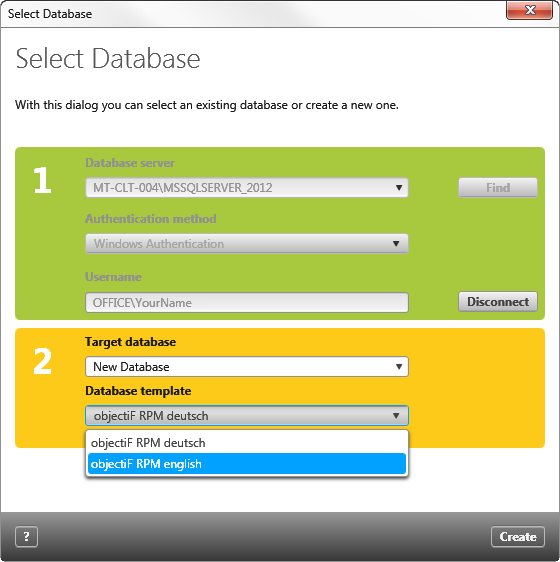Image resolution: width=560 pixels, height=562 pixels.
Task: Click the Username input field
Action: [247, 303]
